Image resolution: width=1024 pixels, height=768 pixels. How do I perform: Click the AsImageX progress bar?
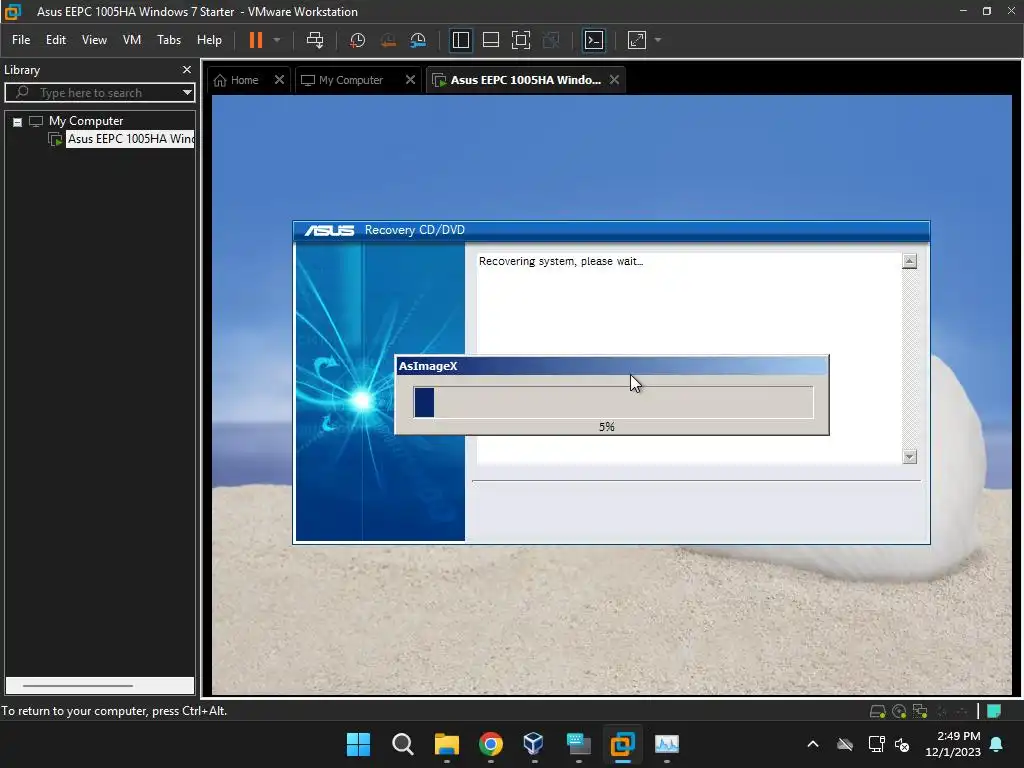(x=613, y=402)
